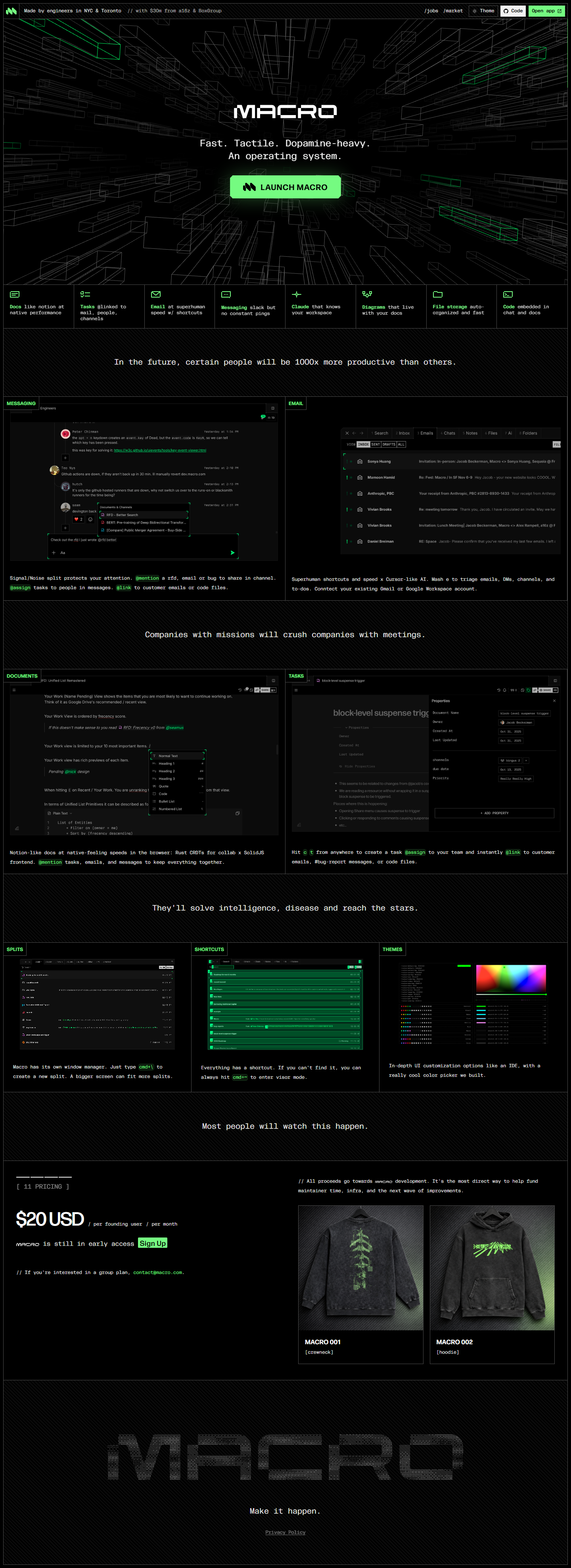Click the split-panel icon in the Messaging demo header

(272, 408)
